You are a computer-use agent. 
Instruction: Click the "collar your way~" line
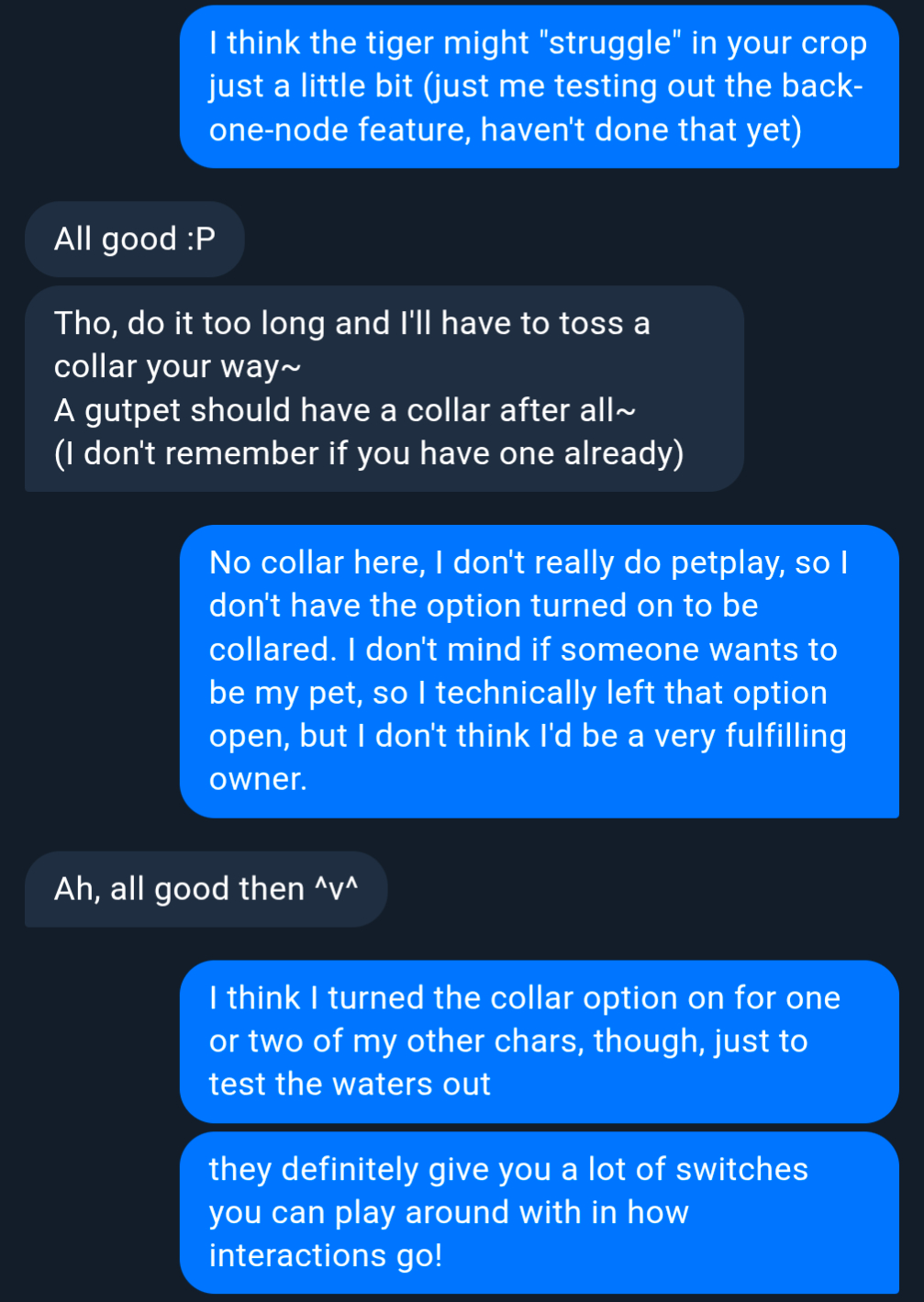point(177,367)
